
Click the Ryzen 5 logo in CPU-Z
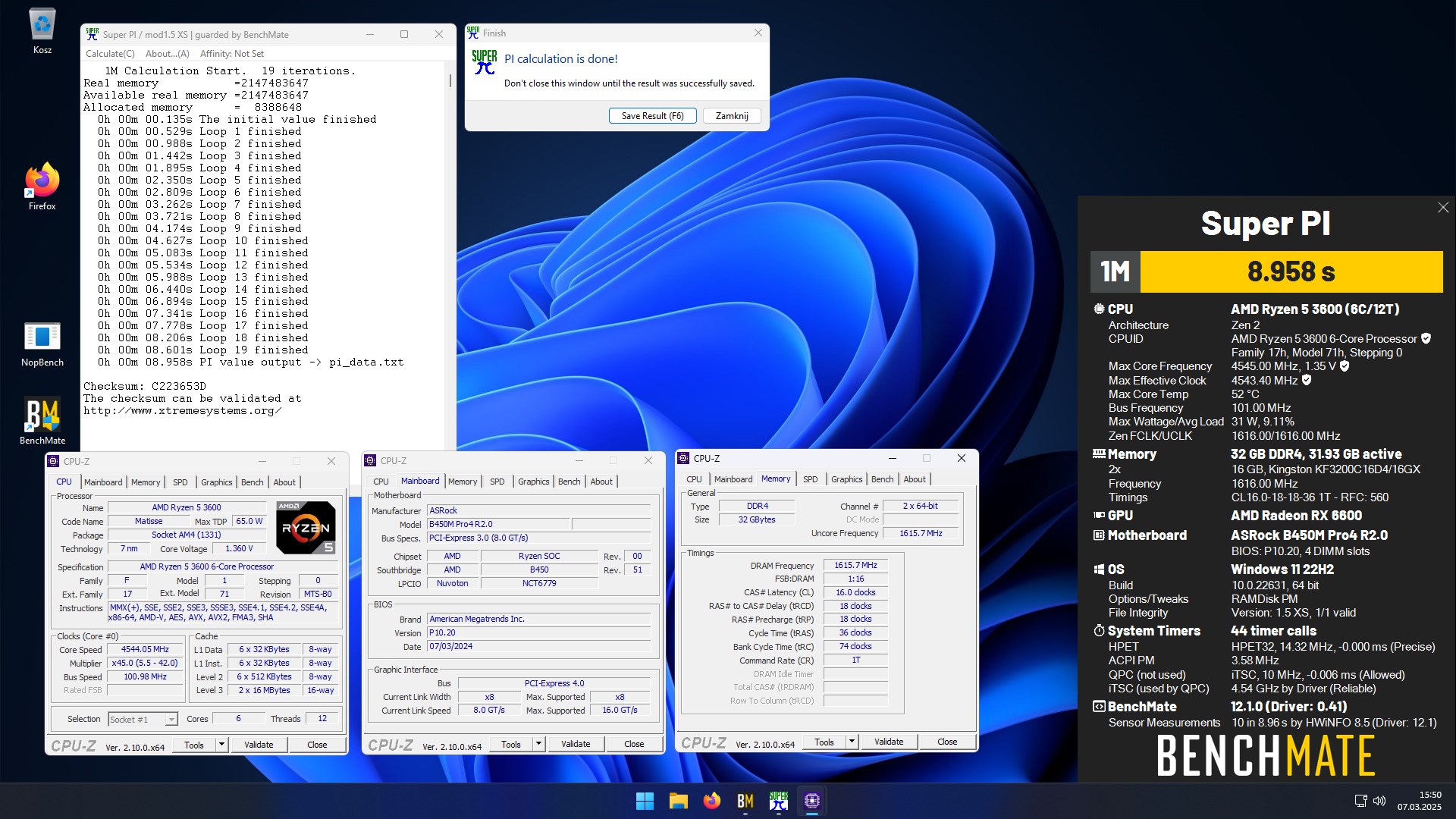306,527
